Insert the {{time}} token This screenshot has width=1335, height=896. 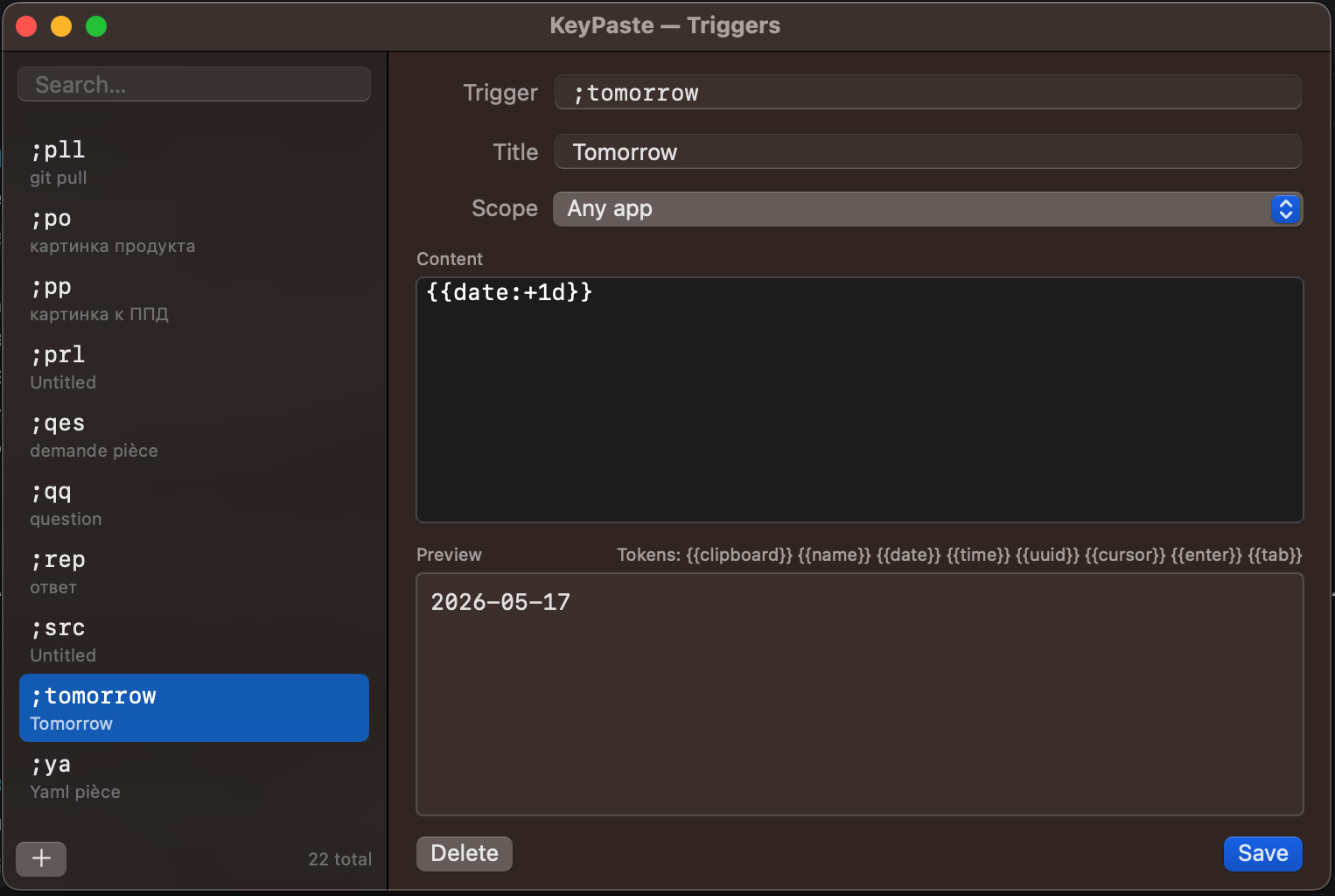click(978, 555)
